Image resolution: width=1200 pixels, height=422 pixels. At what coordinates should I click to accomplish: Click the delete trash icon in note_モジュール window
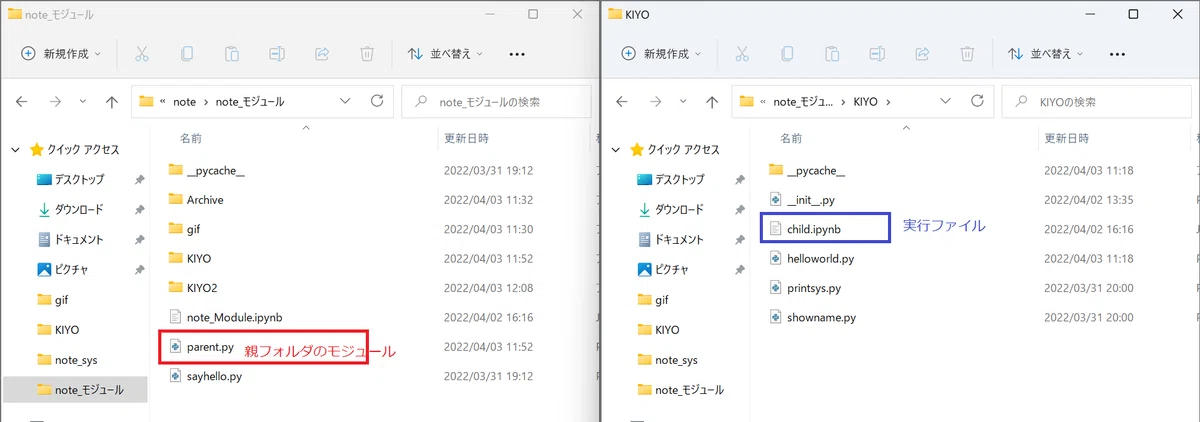pyautogui.click(x=367, y=54)
